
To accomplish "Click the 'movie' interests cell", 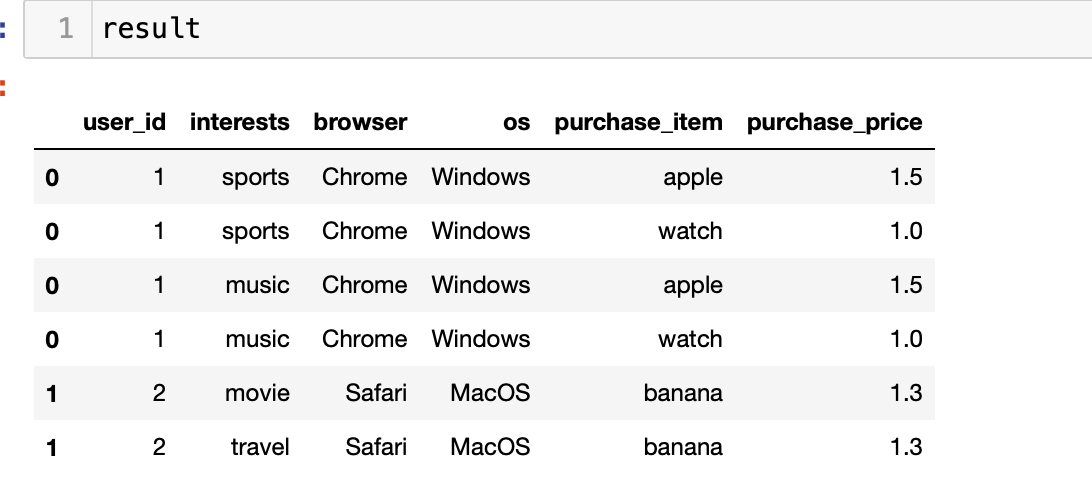I will click(x=257, y=393).
